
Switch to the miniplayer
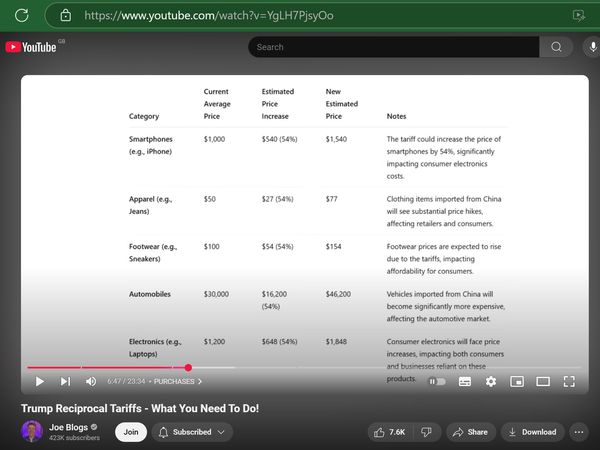[x=517, y=382]
